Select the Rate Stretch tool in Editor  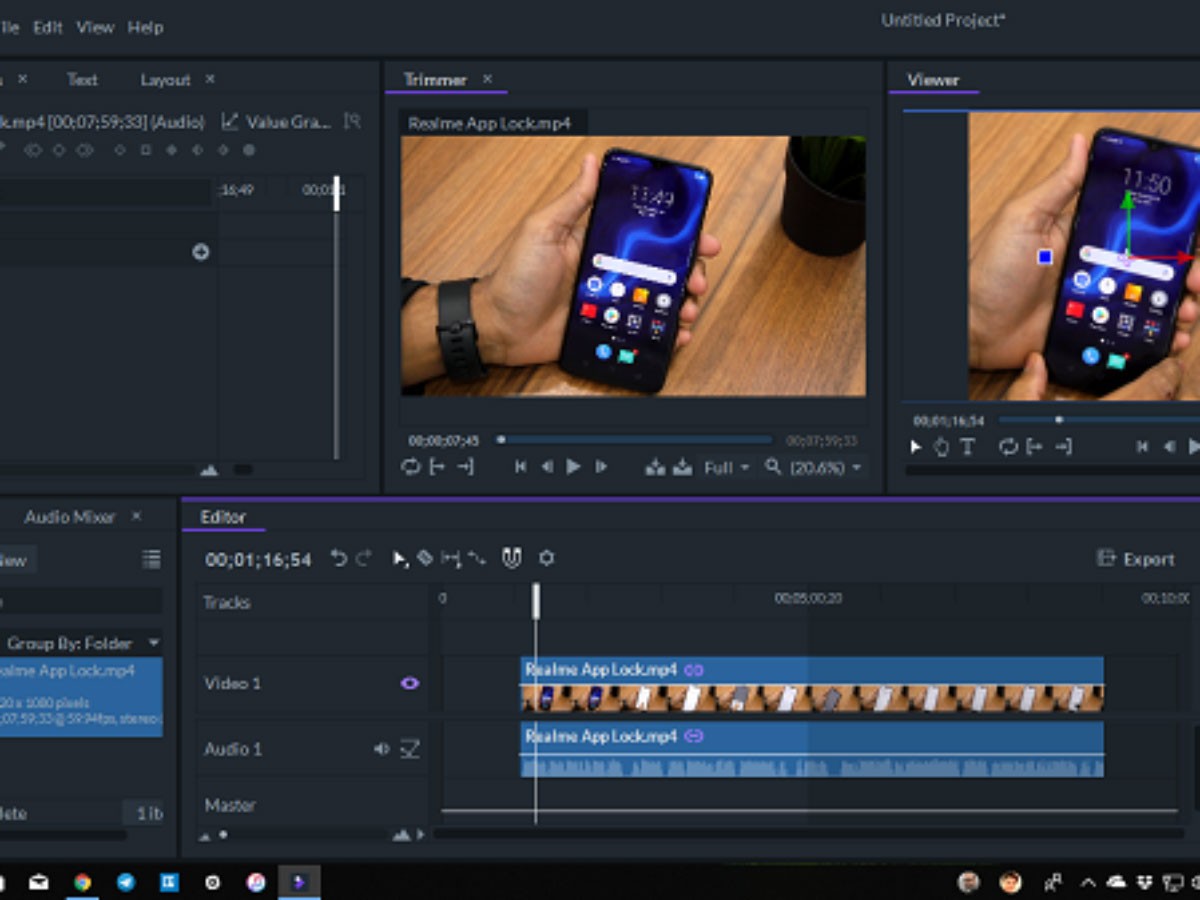(477, 559)
